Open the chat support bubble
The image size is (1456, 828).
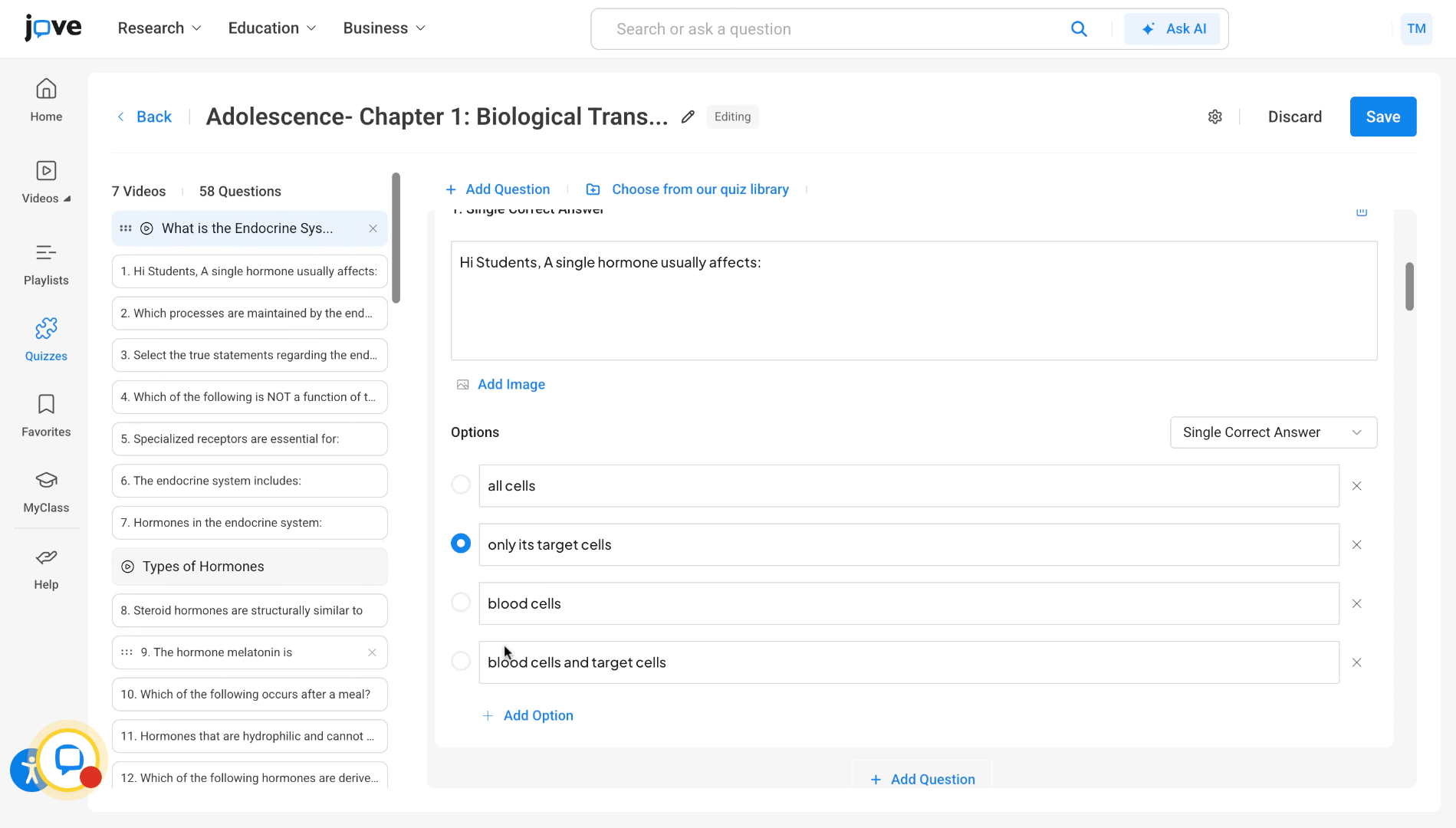[x=69, y=759]
